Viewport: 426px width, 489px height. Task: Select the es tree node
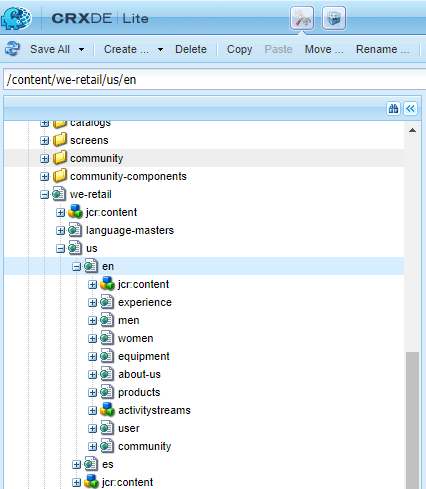point(108,464)
